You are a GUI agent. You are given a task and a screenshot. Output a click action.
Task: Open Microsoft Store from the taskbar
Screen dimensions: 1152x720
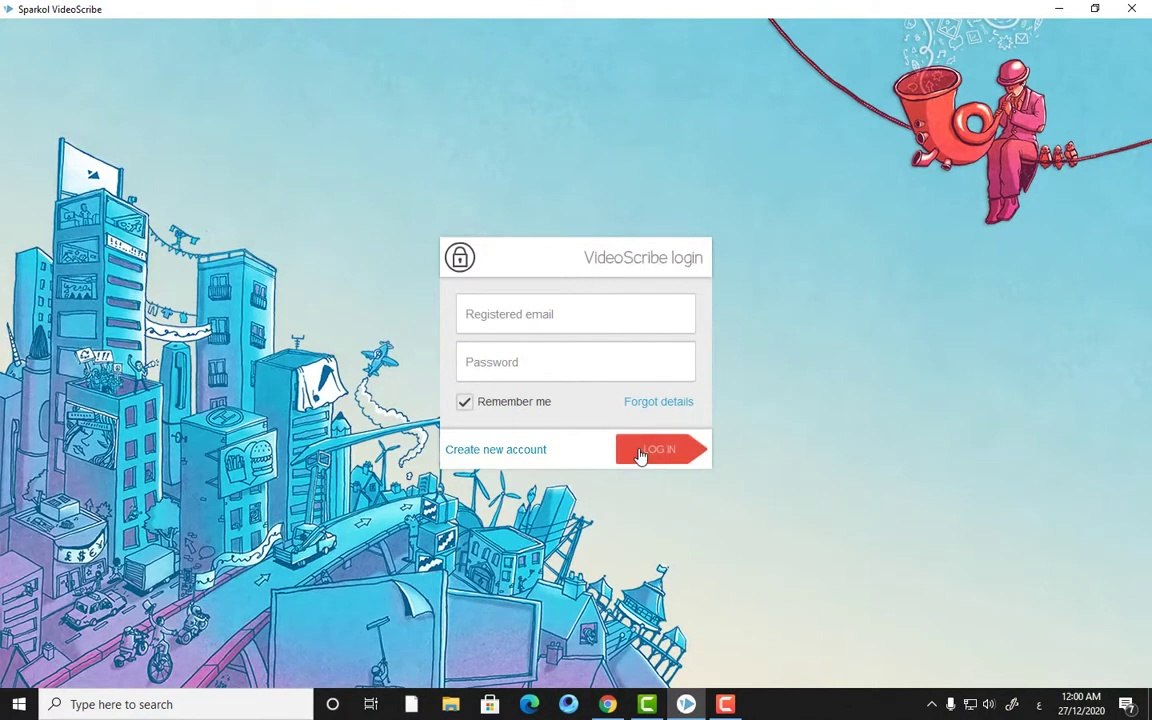490,704
